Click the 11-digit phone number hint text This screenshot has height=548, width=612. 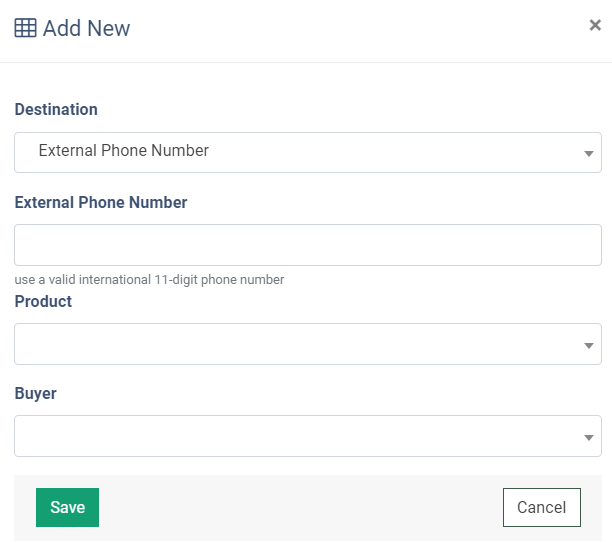(149, 279)
